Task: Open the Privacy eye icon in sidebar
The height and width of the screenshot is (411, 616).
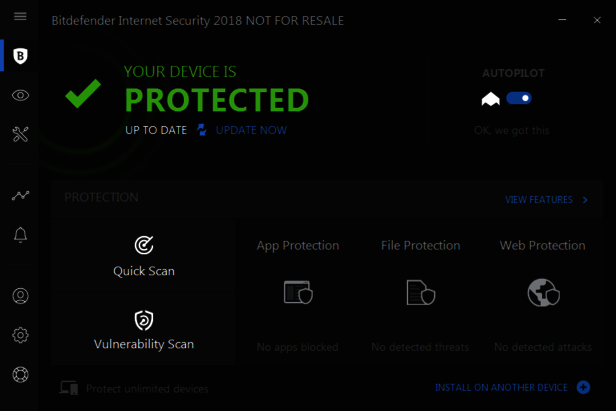Action: [x=20, y=95]
